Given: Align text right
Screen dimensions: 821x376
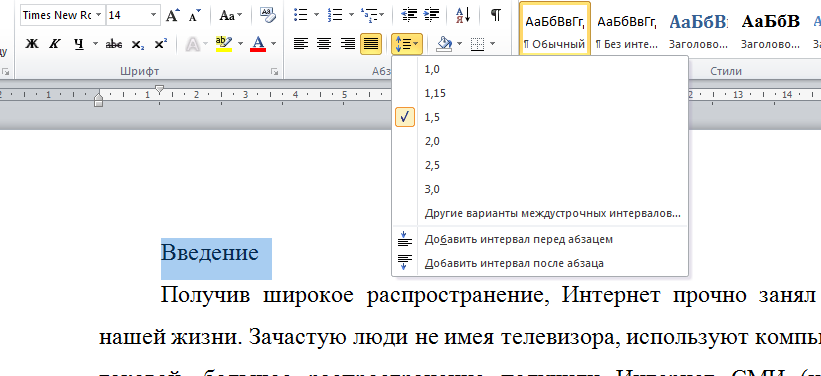Looking at the screenshot, I should point(348,44).
